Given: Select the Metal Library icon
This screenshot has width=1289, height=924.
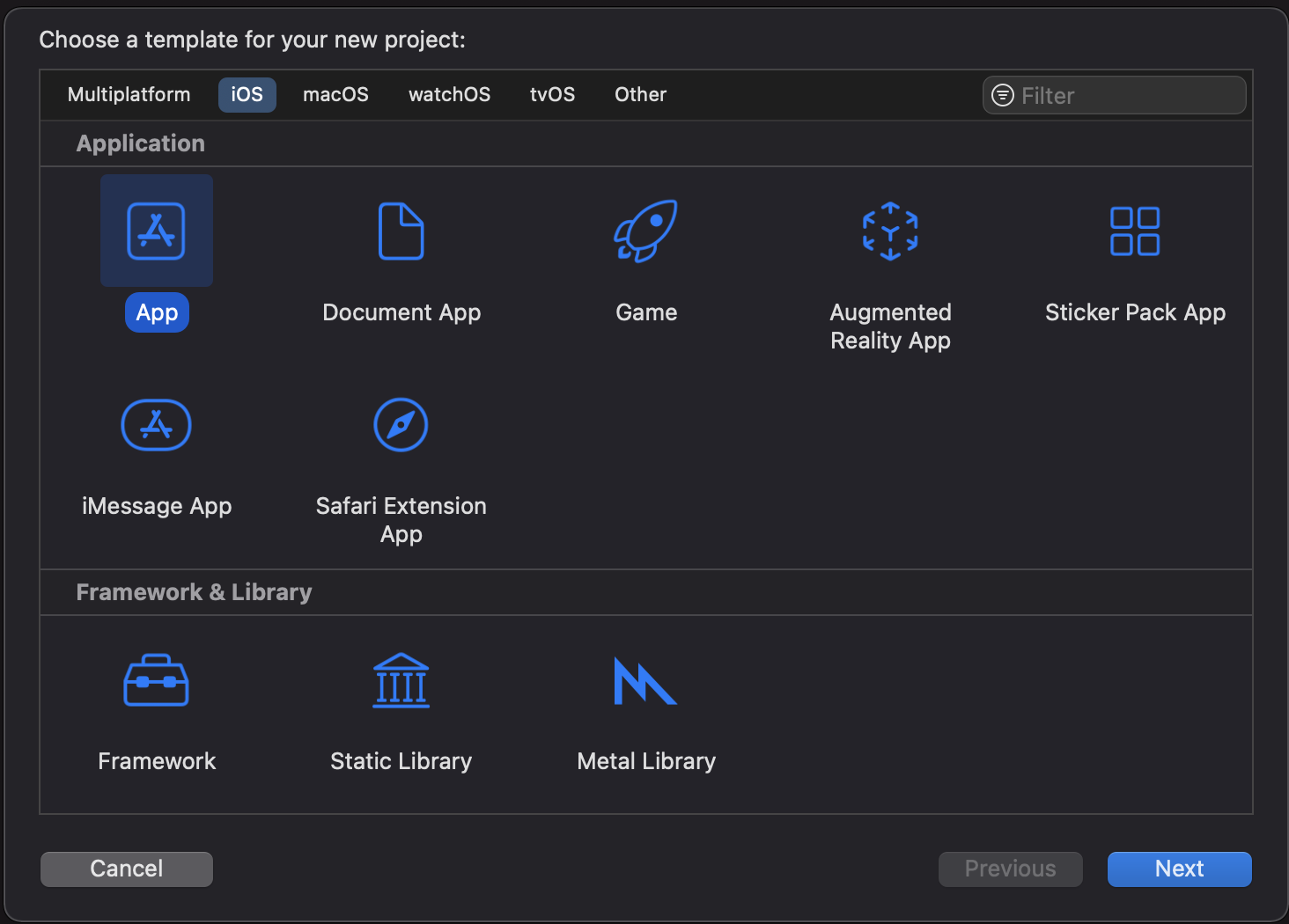Looking at the screenshot, I should point(645,681).
